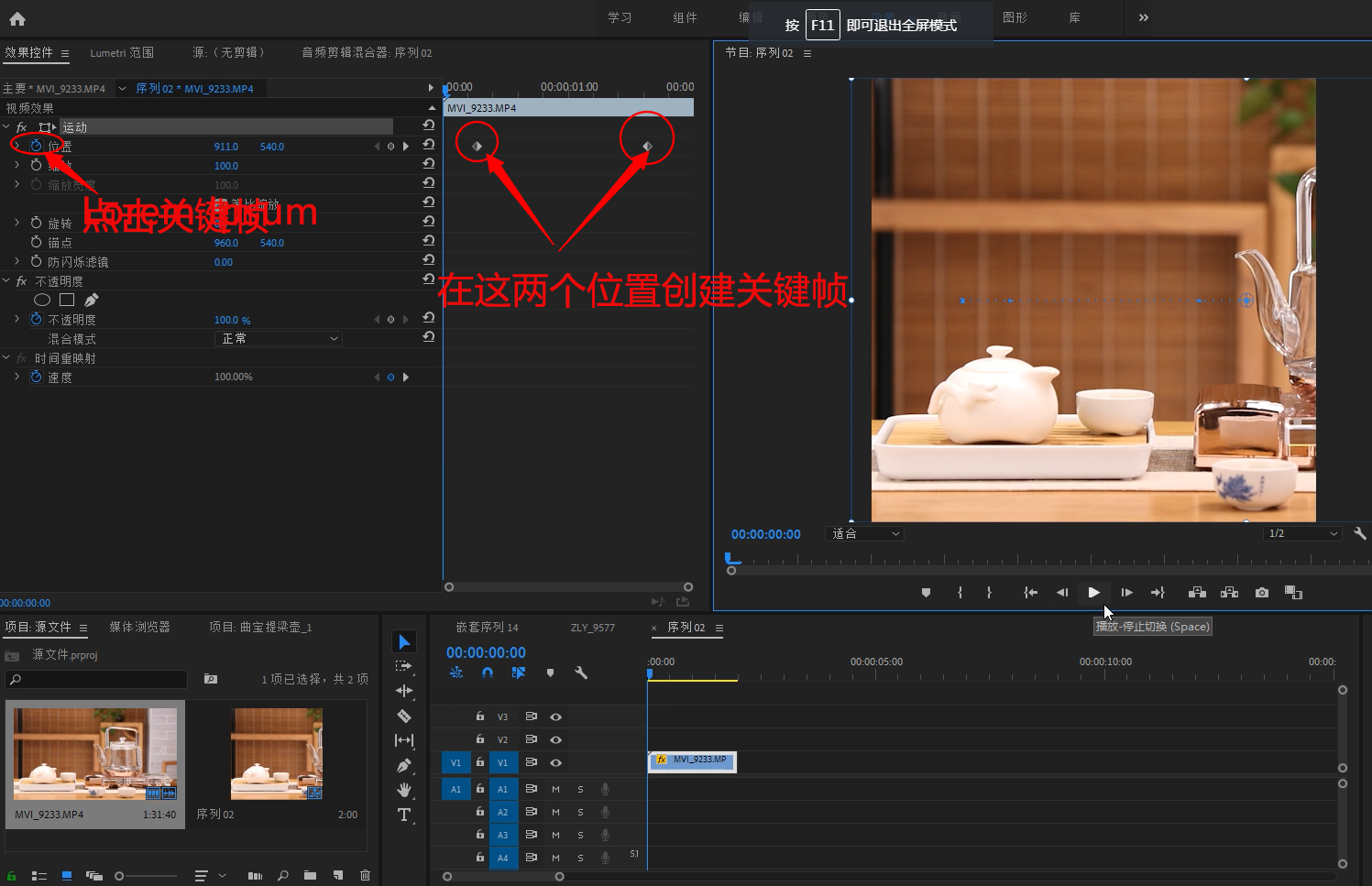Select the Slip tool
This screenshot has height=886, width=1372.
[x=404, y=740]
